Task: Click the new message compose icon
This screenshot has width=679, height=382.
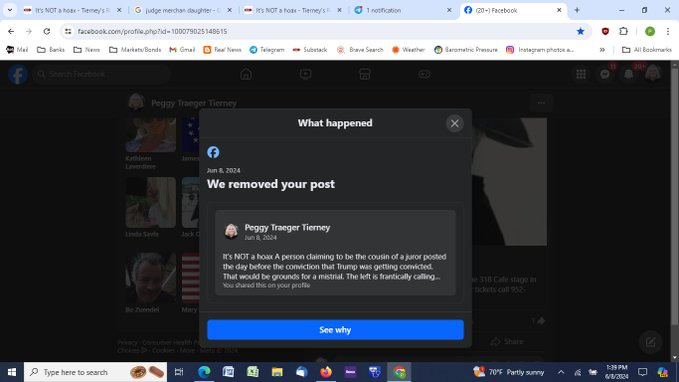Action: click(650, 342)
